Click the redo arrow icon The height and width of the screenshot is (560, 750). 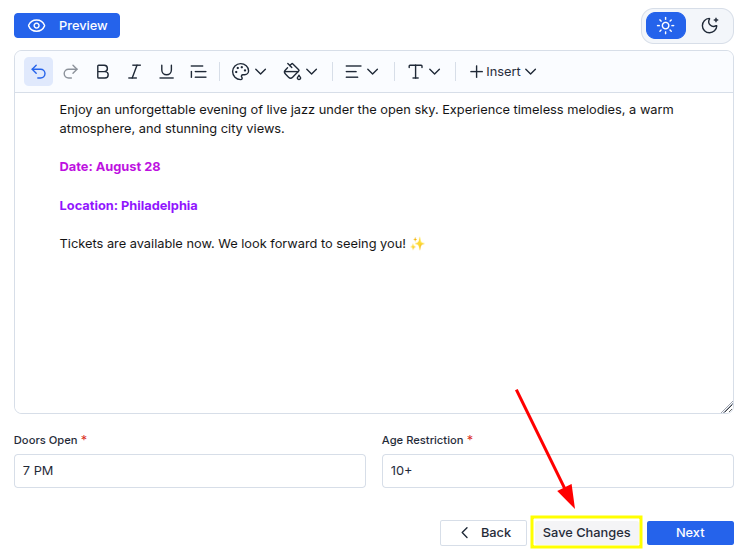click(x=70, y=72)
